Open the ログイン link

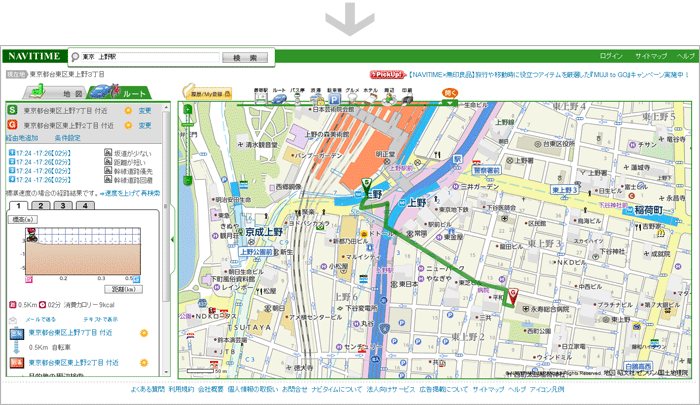tap(611, 56)
